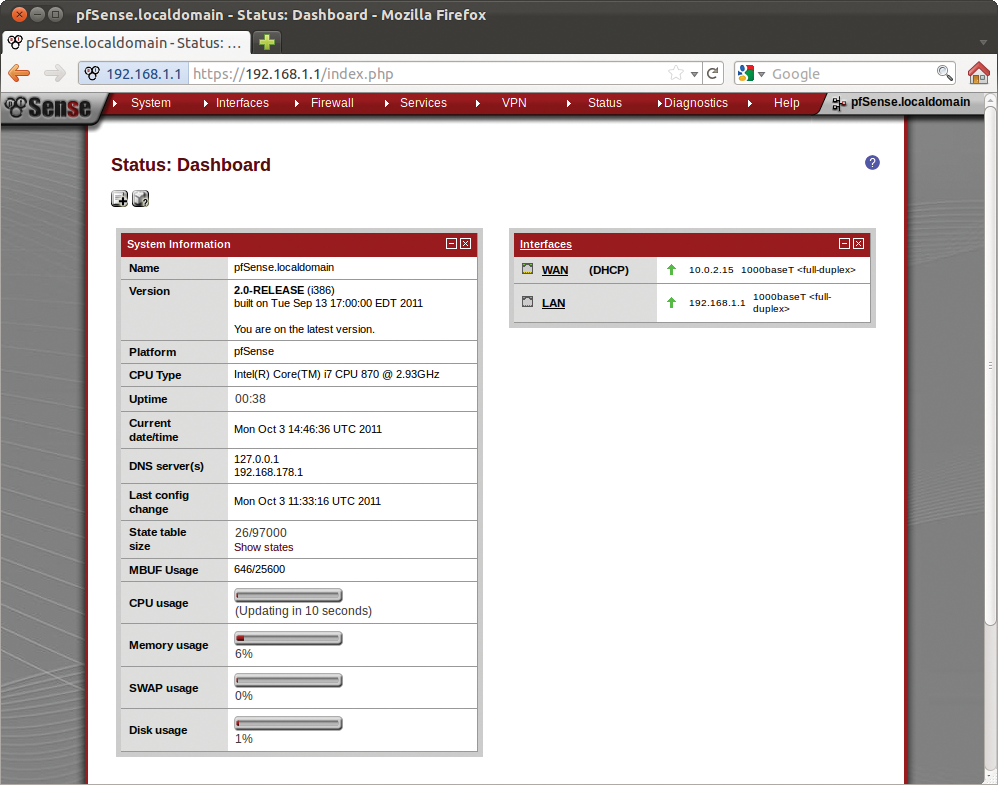
Task: Click the add new widget plus icon
Action: (119, 198)
